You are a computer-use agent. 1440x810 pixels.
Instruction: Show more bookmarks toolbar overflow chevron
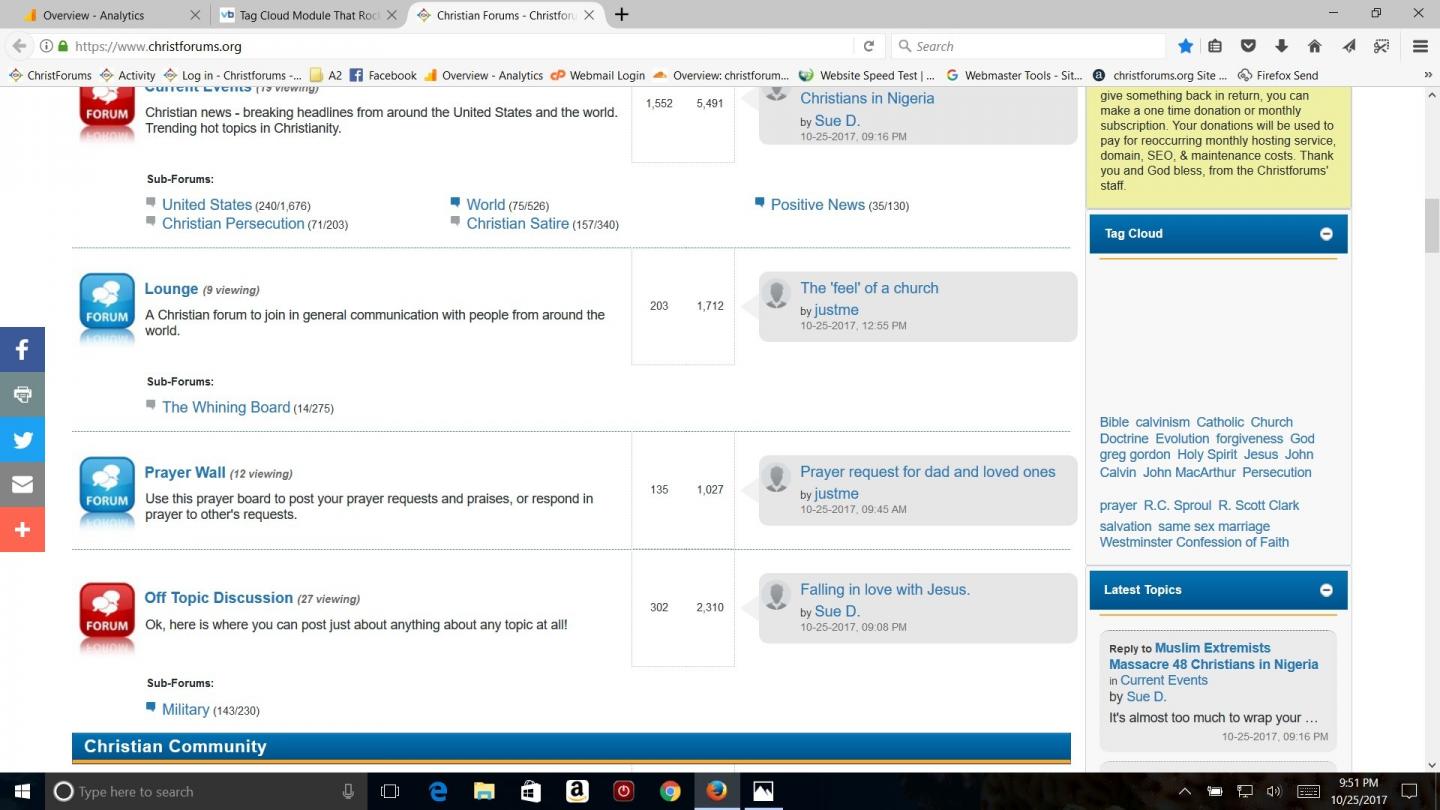pos(1427,75)
